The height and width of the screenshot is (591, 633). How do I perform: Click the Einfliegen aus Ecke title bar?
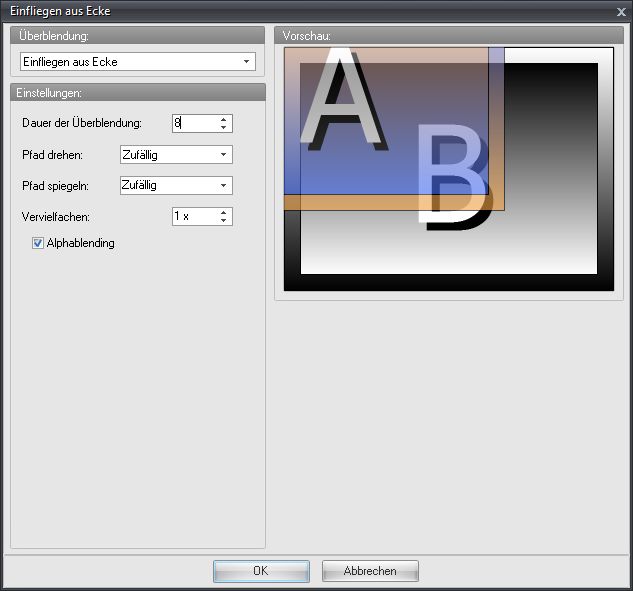pos(300,11)
